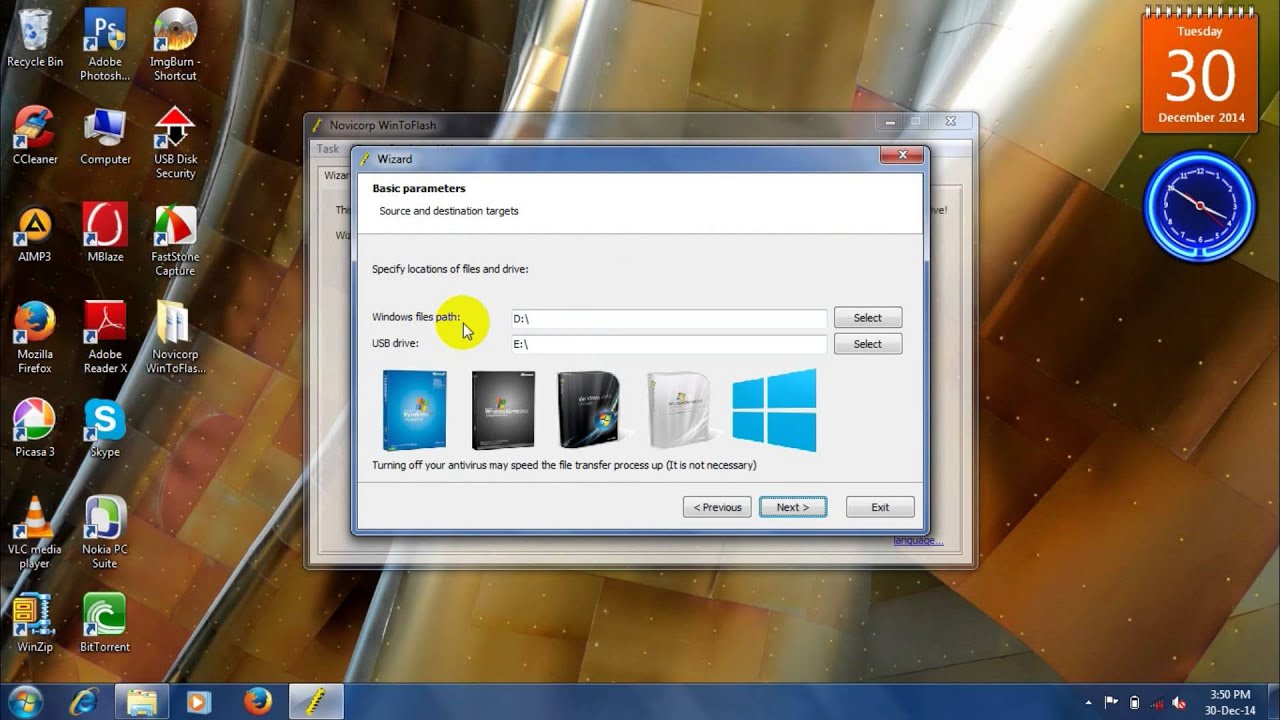
Task: Show hidden system tray icons
Action: (1088, 702)
